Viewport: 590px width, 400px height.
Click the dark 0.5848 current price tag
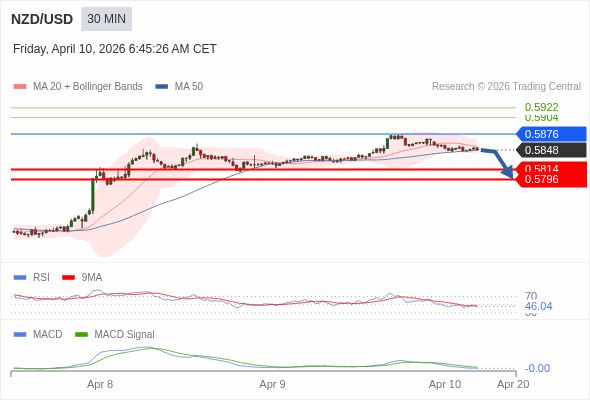point(551,150)
